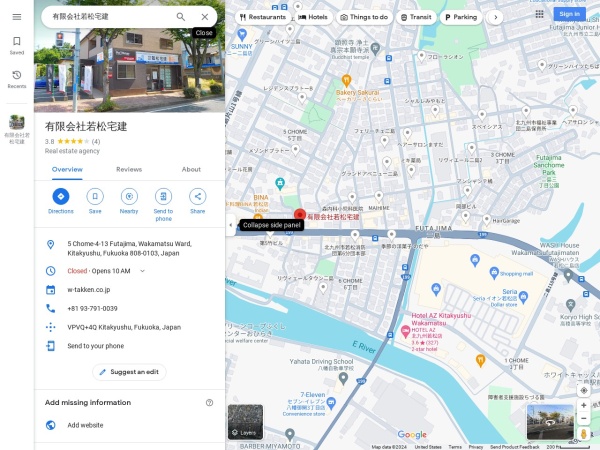Viewport: 600px width, 450px height.
Task: Zoom out with the minus button
Action: [584, 419]
